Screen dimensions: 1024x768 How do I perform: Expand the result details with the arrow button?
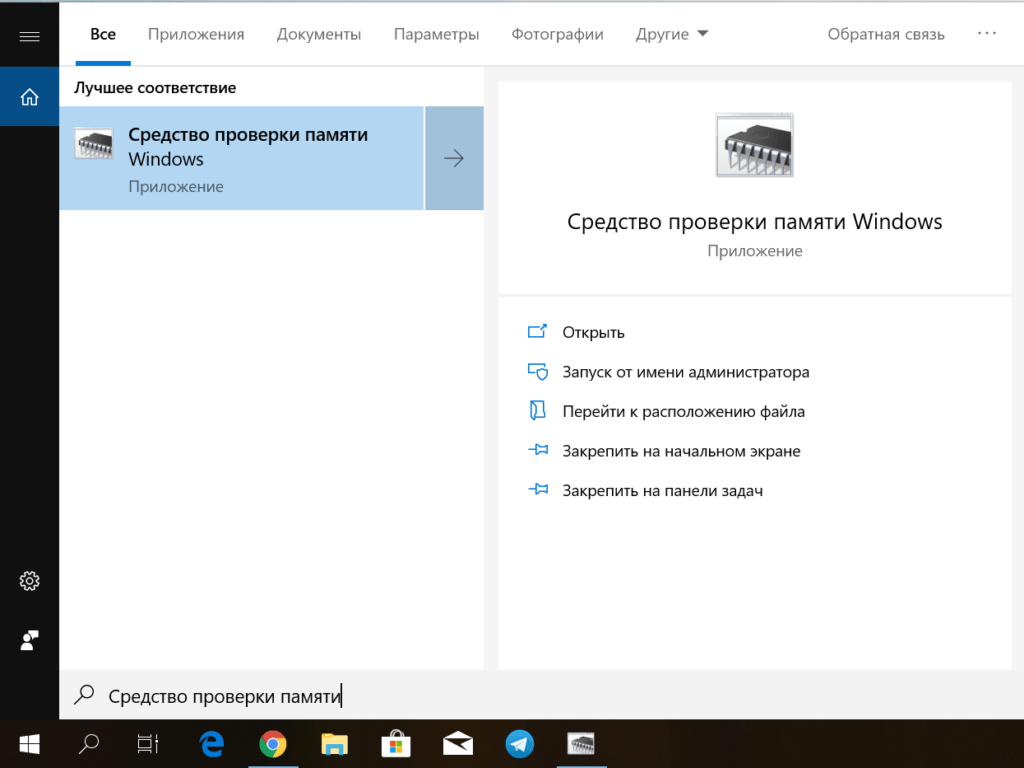(454, 158)
